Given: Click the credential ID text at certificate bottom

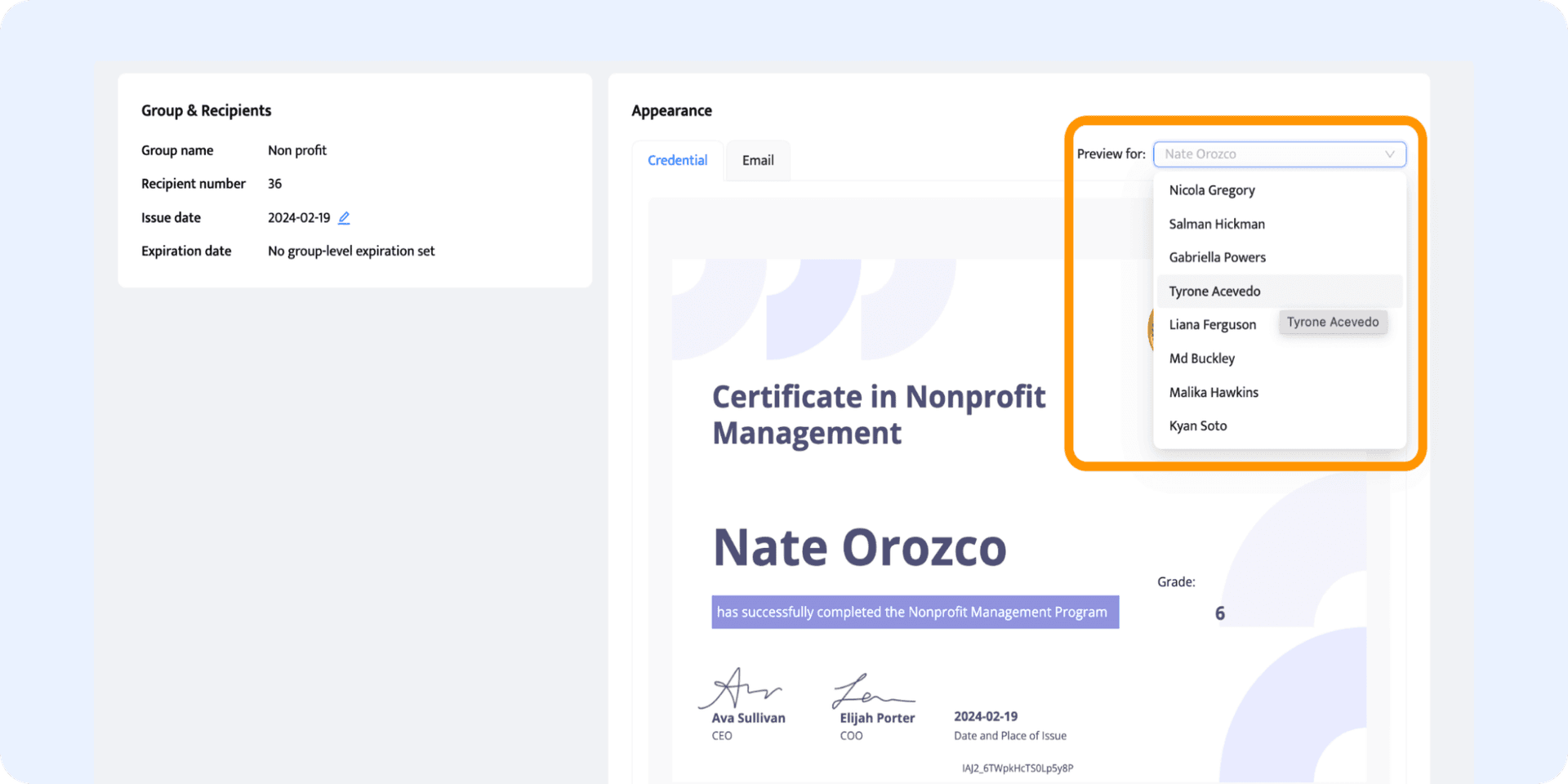Looking at the screenshot, I should (x=1017, y=768).
